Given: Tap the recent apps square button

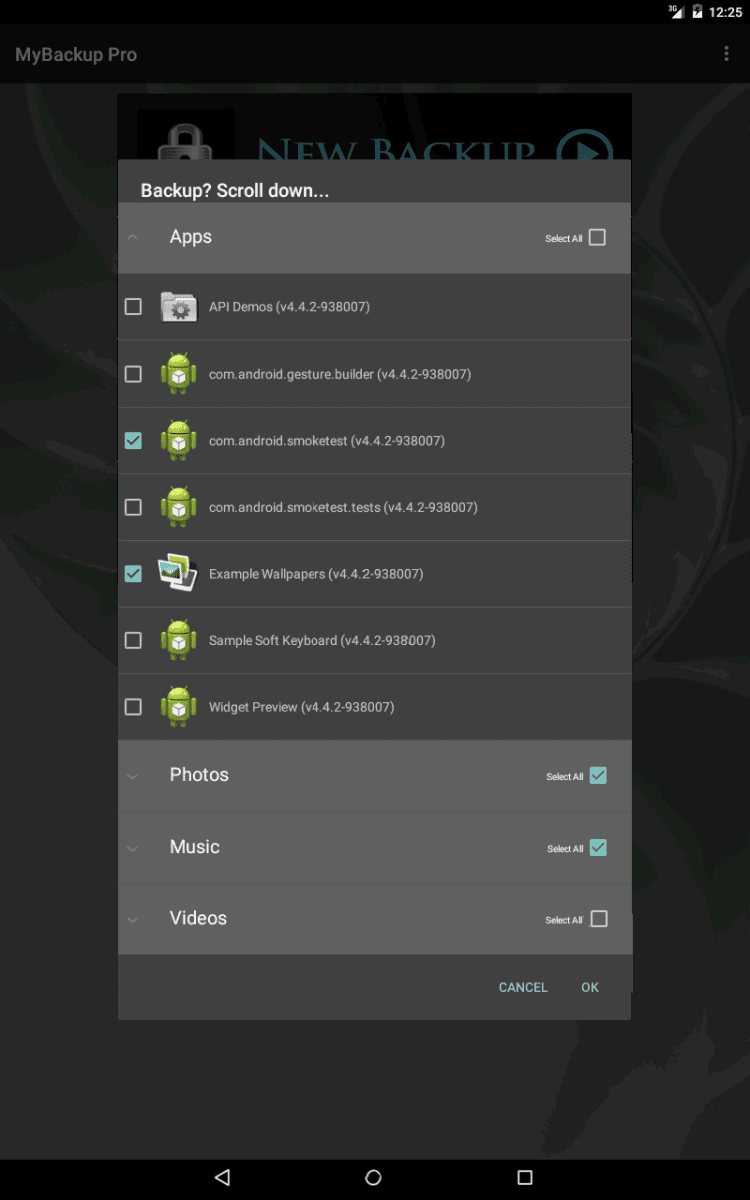Looking at the screenshot, I should pos(525,1177).
